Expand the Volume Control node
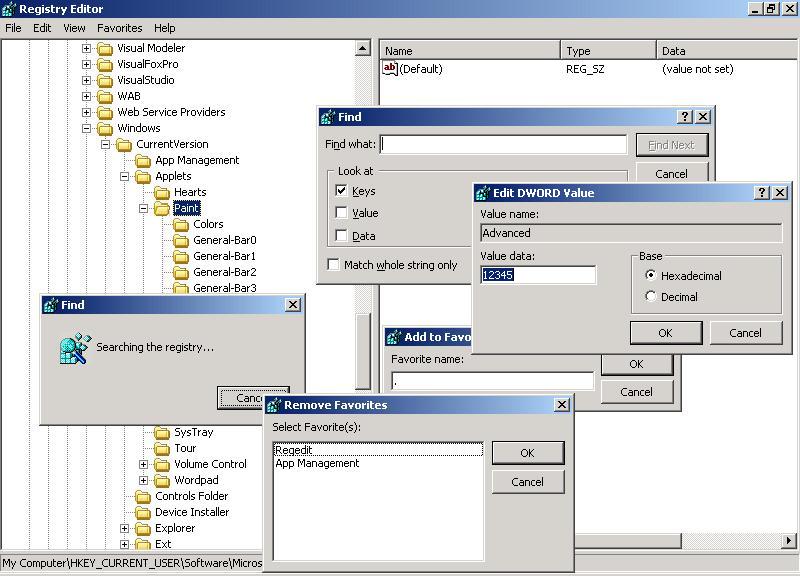 pyautogui.click(x=144, y=464)
